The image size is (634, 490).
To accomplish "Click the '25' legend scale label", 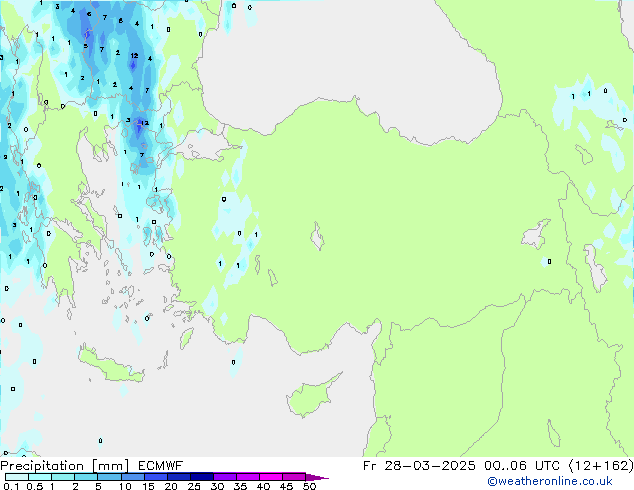I will pos(194,486).
